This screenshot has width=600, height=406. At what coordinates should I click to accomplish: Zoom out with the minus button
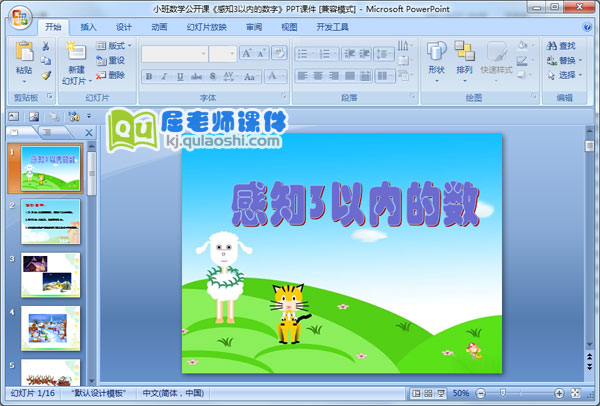(481, 393)
